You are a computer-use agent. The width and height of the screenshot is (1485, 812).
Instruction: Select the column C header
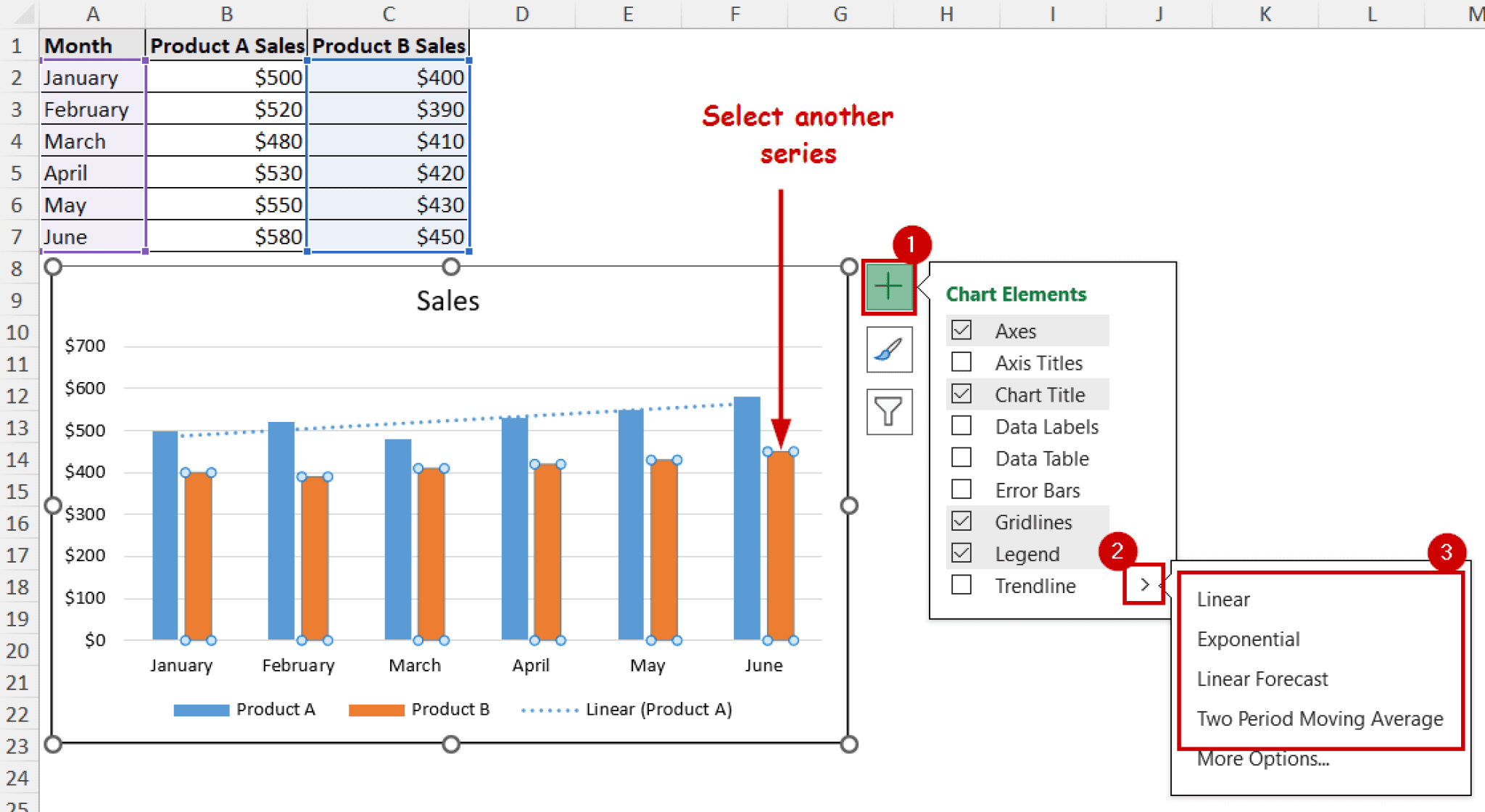[389, 14]
